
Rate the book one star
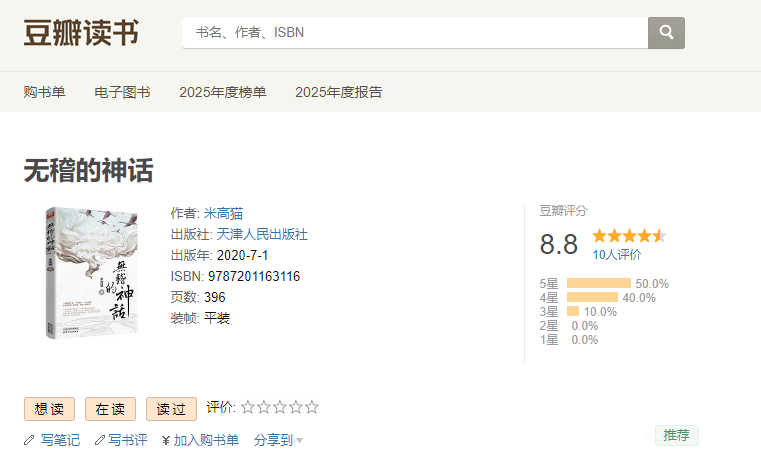click(248, 407)
